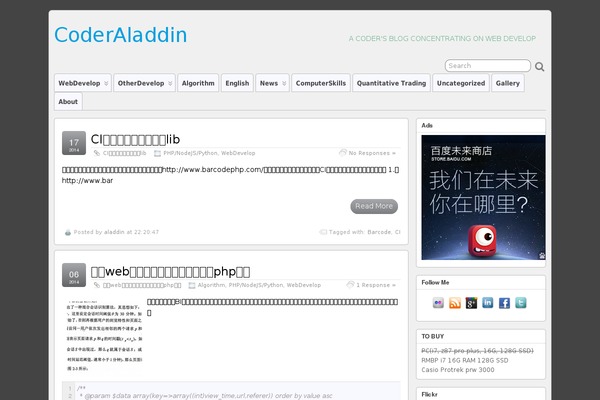Click the permalink clip icon under second post title
This screenshot has height=400, width=600.
[97, 285]
